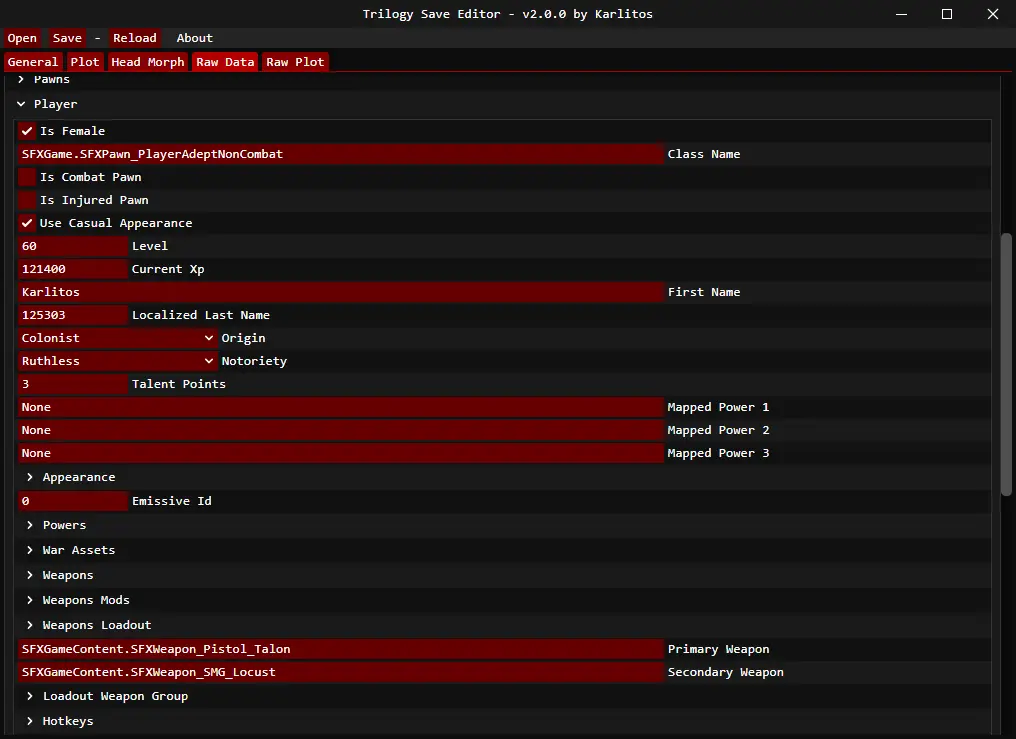
Task: Switch to the General tab
Action: [x=32, y=62]
